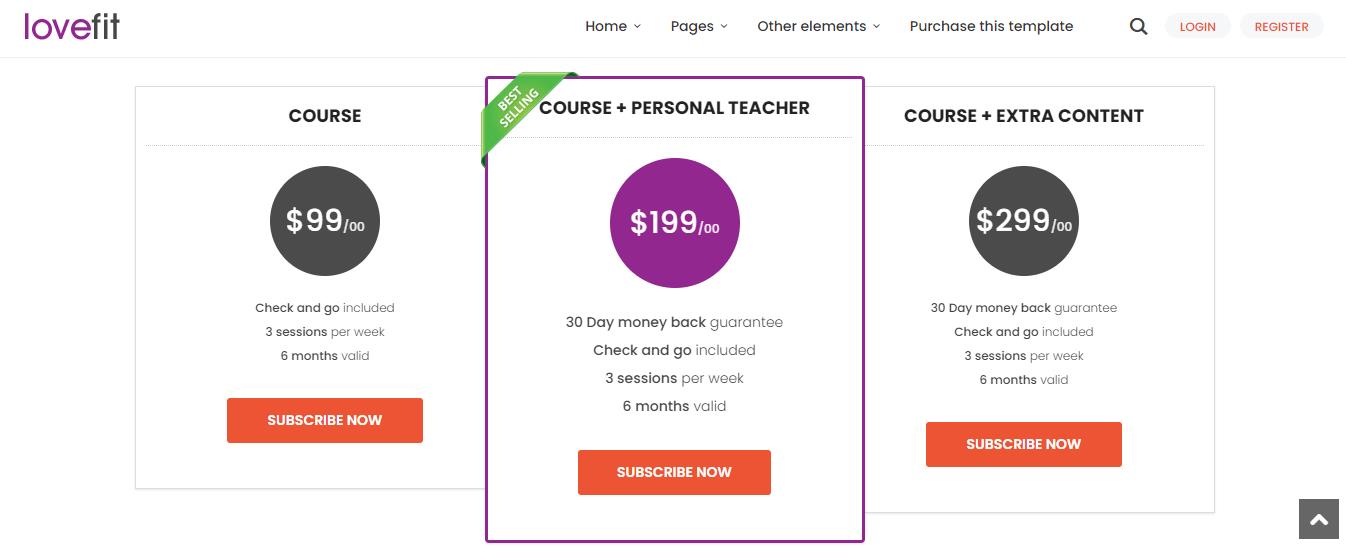Click the Best Selling green ribbon
The height and width of the screenshot is (547, 1346).
tap(521, 111)
